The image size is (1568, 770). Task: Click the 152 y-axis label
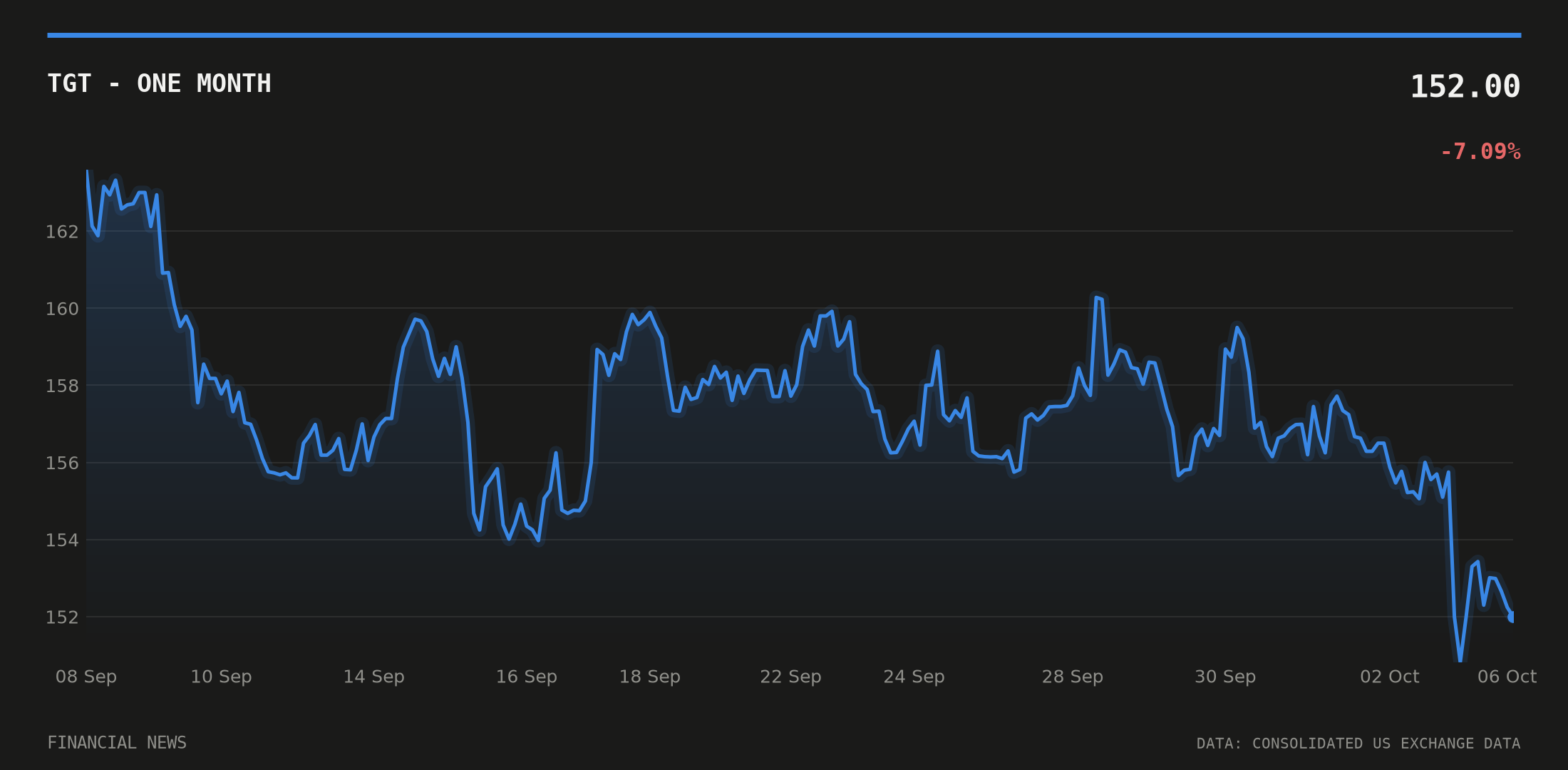click(62, 617)
